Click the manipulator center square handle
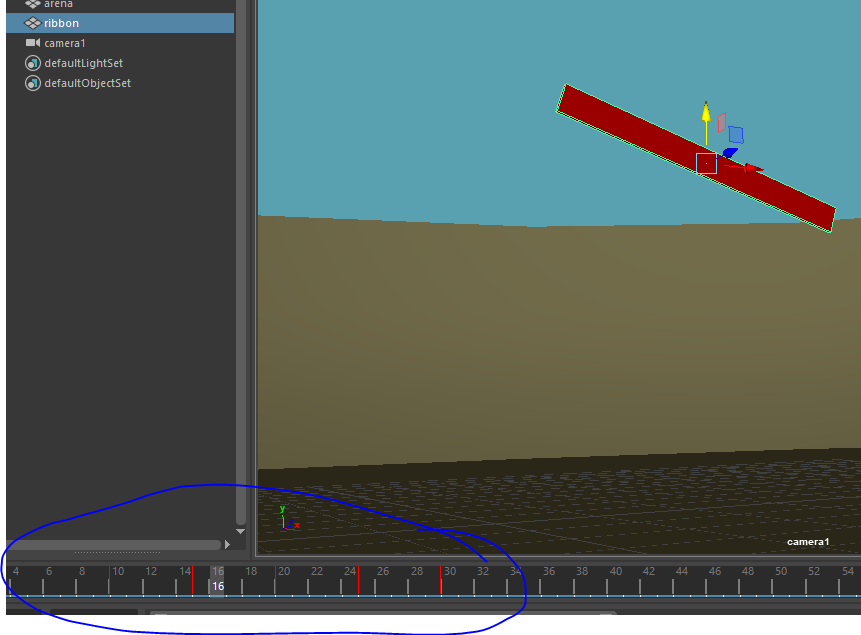The height and width of the screenshot is (635, 861). [x=706, y=163]
